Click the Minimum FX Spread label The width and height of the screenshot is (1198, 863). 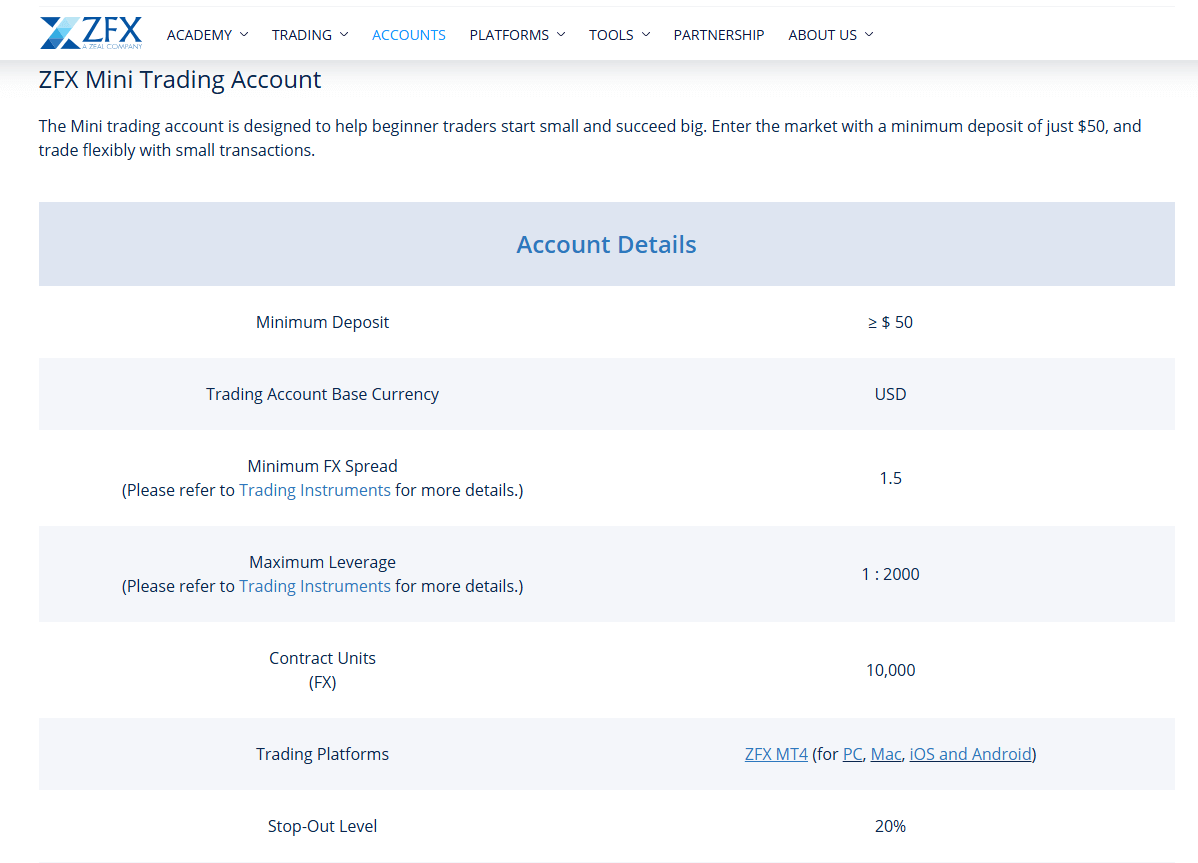[x=322, y=466]
